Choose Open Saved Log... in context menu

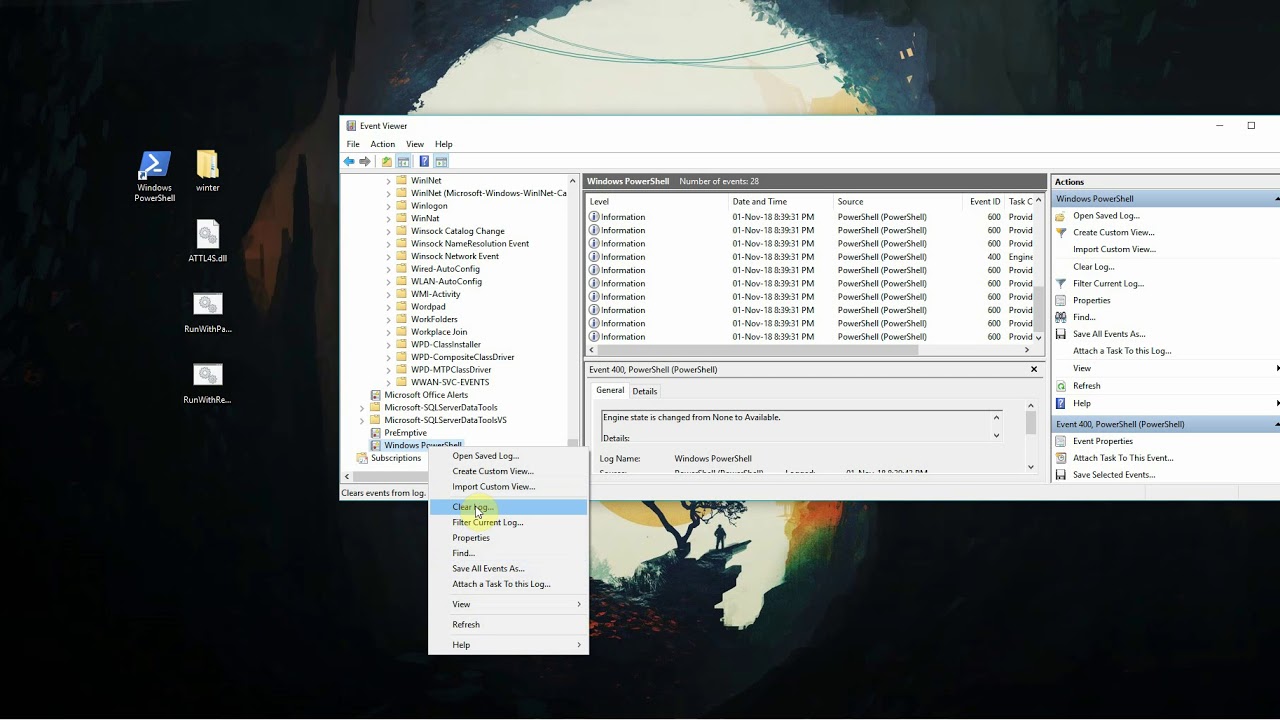[x=508, y=456]
